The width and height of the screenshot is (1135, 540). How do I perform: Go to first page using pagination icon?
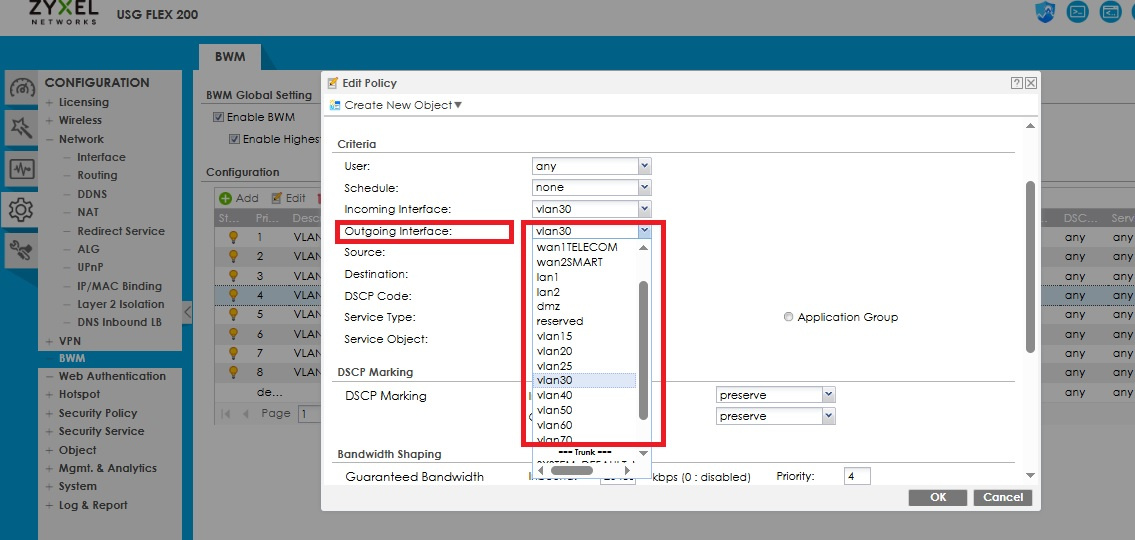point(226,414)
